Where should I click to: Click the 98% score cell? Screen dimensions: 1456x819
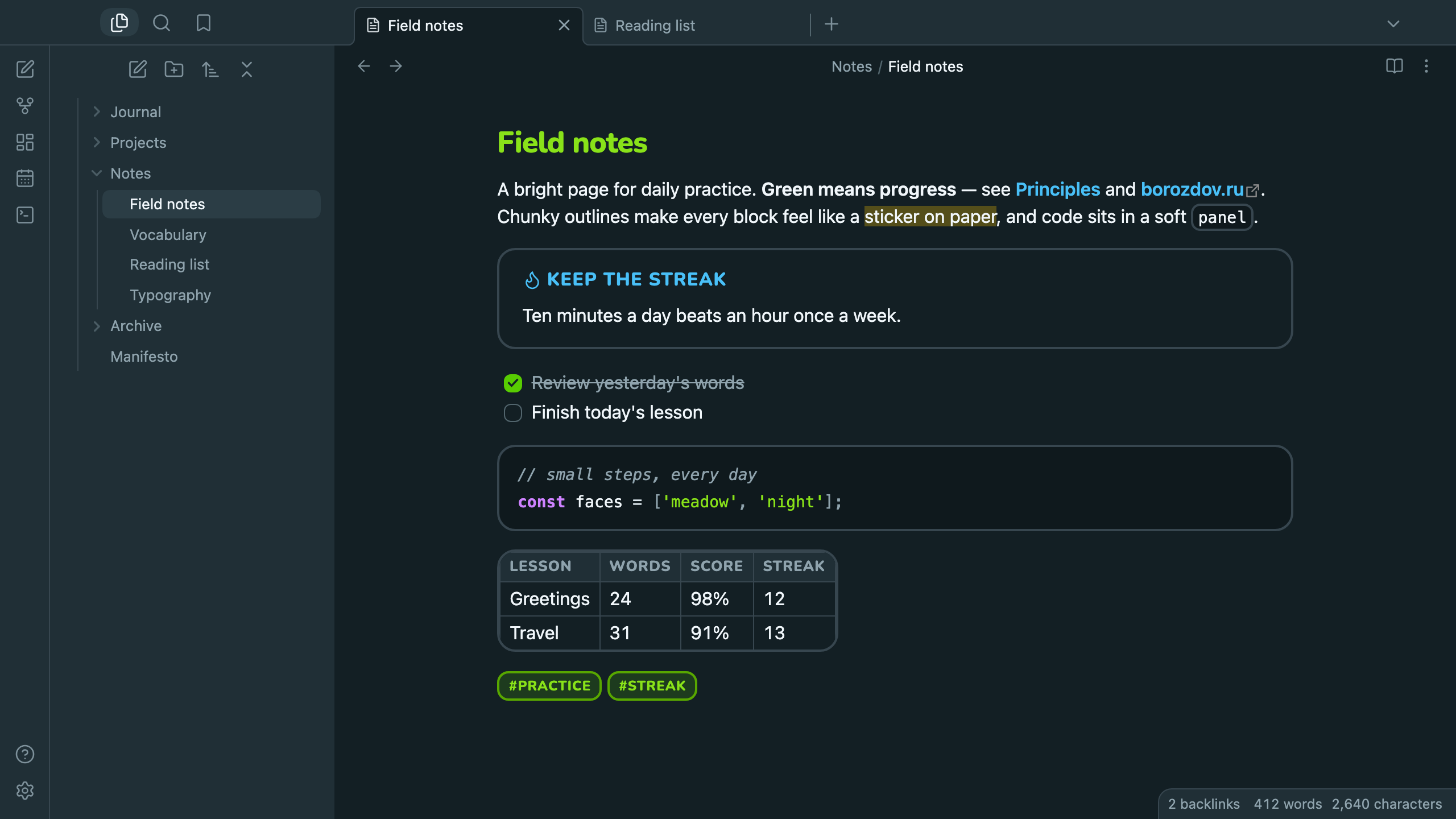point(717,599)
